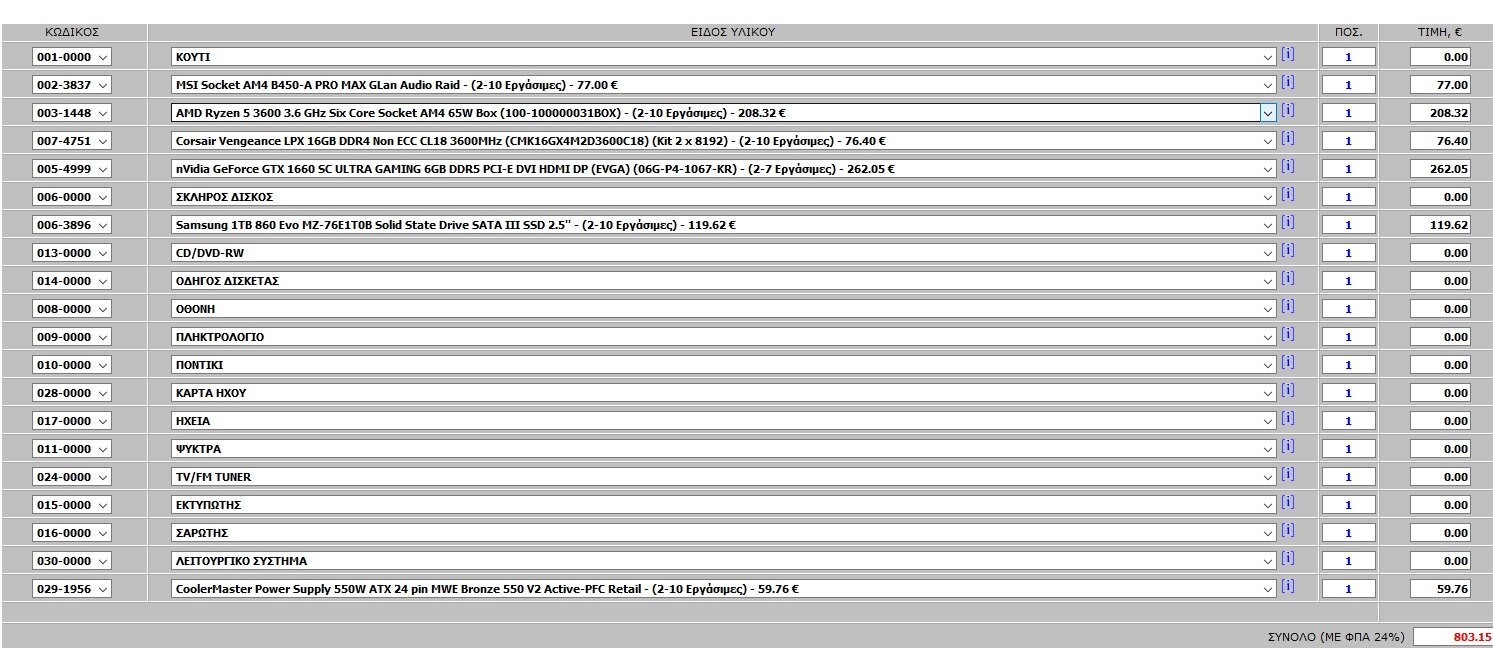Expand the ΠΛΗΚΤΡΟΛΟΓΙΟ product dropdown
The width and height of the screenshot is (1493, 648).
[x=724, y=337]
